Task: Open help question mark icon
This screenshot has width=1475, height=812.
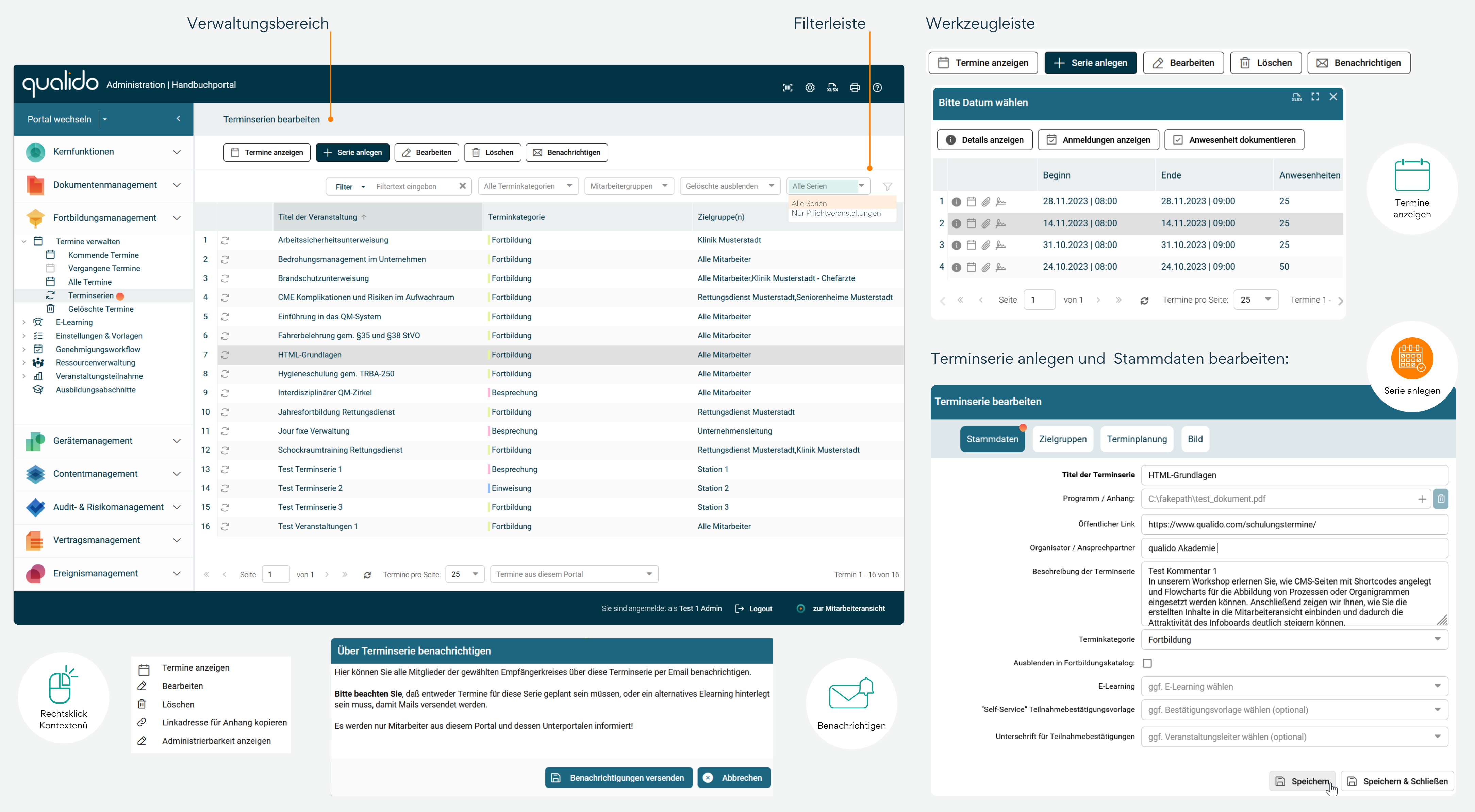Action: click(877, 87)
